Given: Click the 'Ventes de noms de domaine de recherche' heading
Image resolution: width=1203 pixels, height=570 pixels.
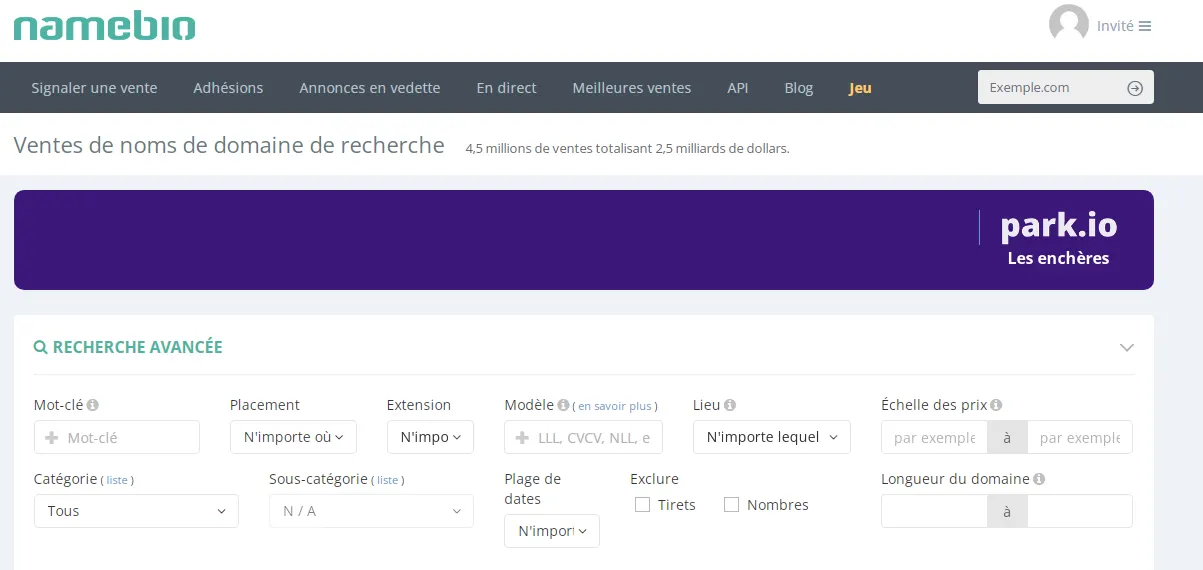Looking at the screenshot, I should point(229,145).
